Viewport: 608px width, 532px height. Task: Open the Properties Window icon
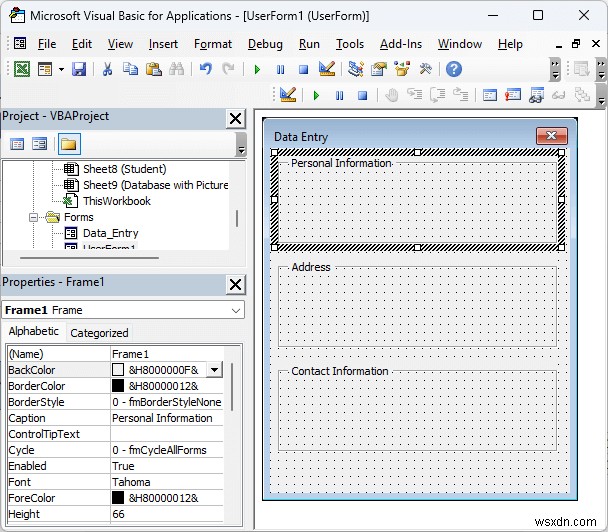click(379, 69)
